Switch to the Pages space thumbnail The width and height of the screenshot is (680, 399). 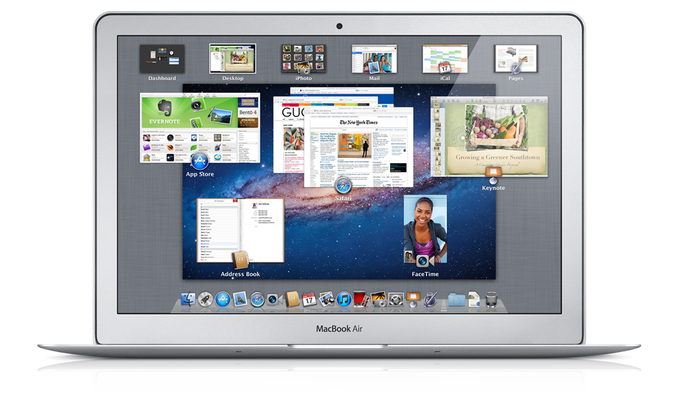pyautogui.click(x=516, y=59)
